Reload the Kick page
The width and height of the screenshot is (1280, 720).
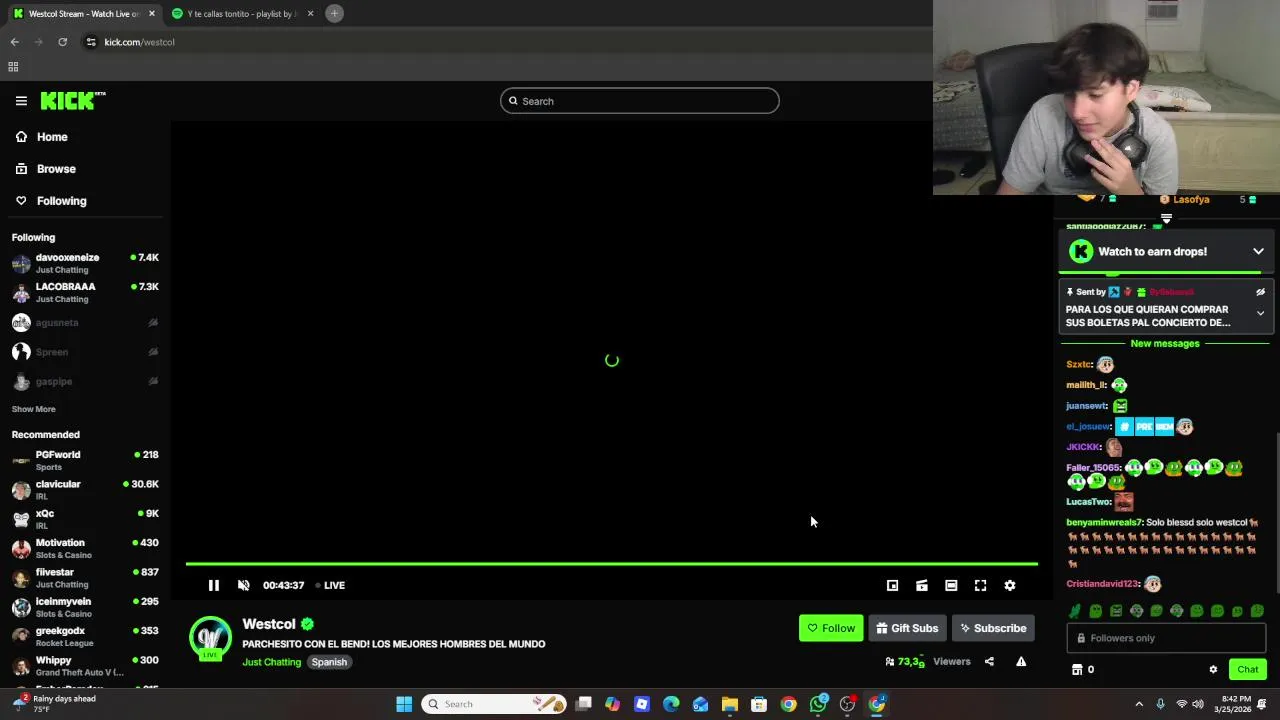[62, 42]
